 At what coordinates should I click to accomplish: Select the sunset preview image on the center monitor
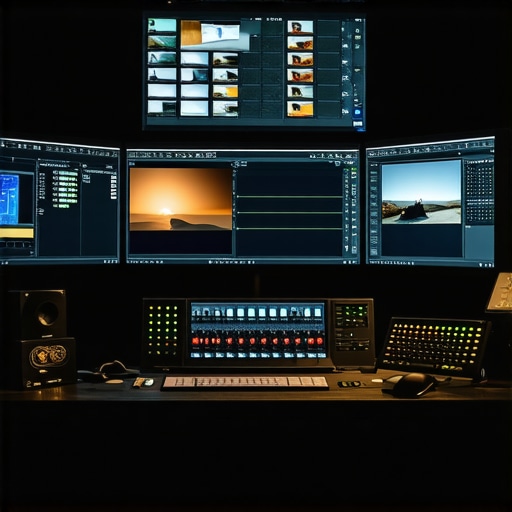tap(180, 199)
